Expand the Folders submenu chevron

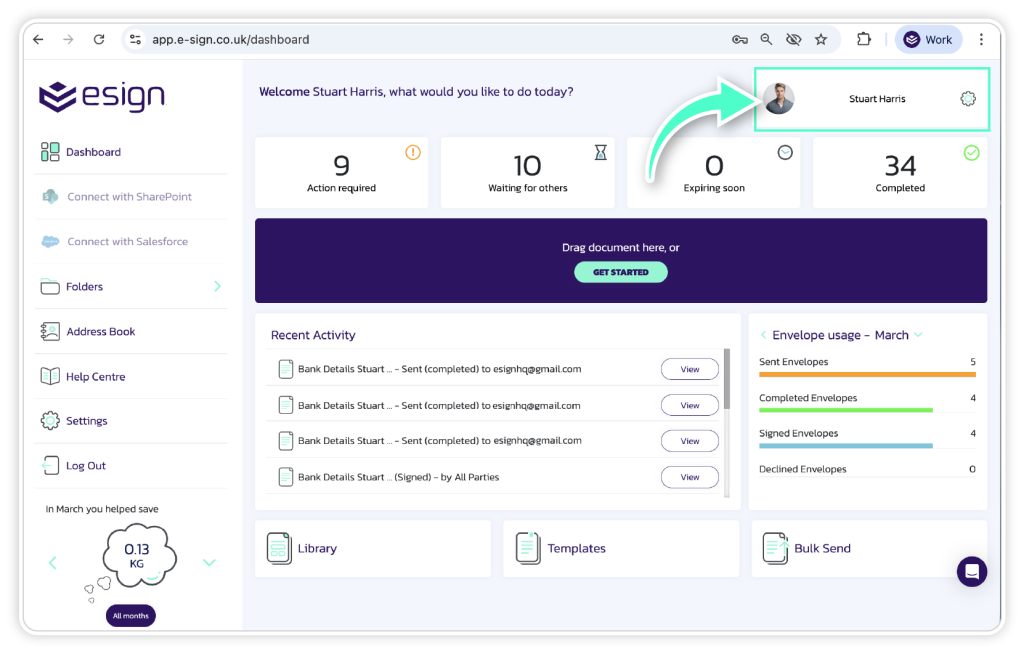pos(217,287)
